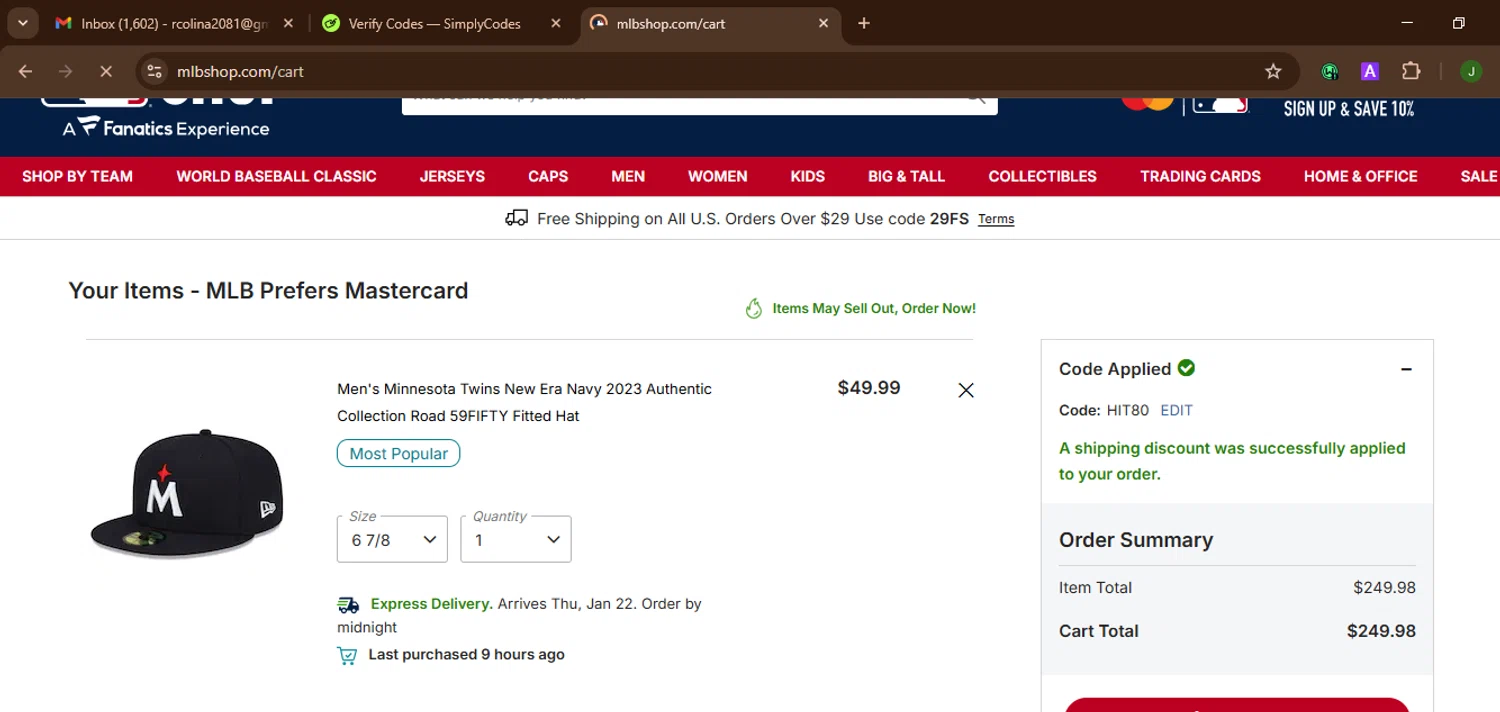The image size is (1500, 712).
Task: Open the Collectibles menu
Action: 1042,176
